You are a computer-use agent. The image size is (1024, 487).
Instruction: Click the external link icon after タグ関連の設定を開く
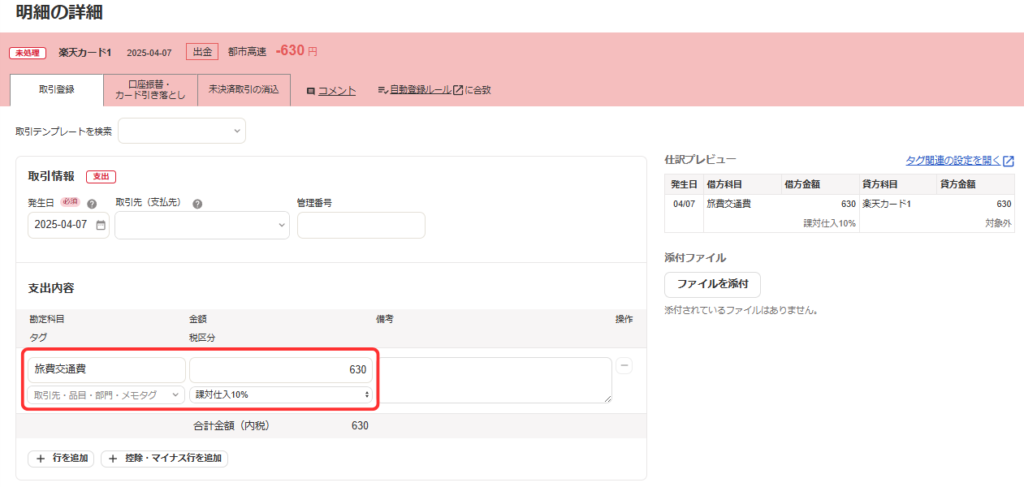click(x=1008, y=160)
